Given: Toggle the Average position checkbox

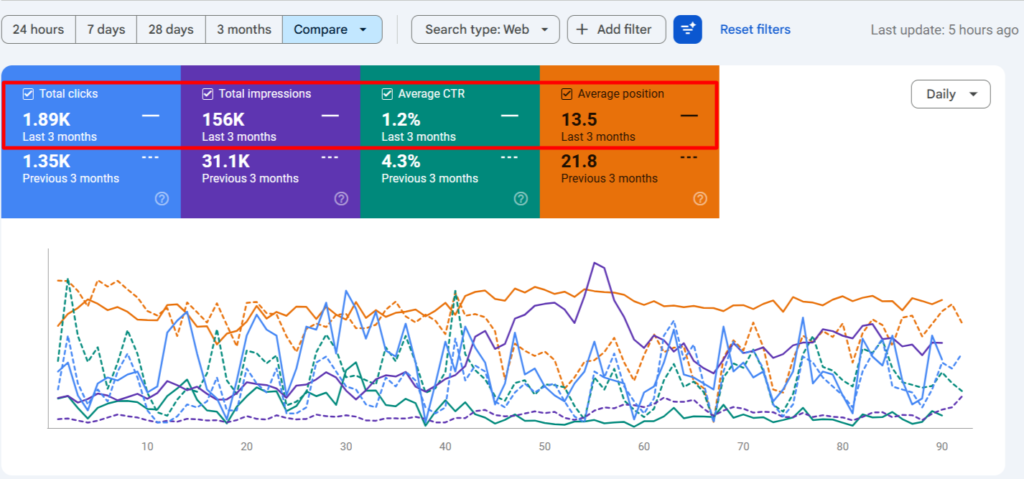Looking at the screenshot, I should coord(567,94).
